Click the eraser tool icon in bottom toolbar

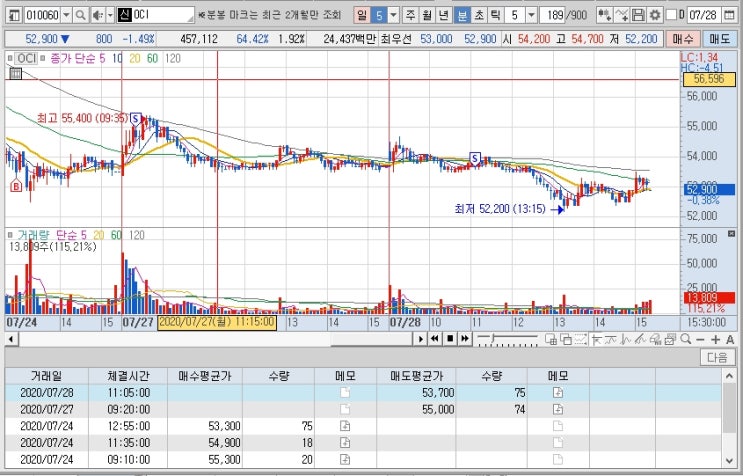655,339
